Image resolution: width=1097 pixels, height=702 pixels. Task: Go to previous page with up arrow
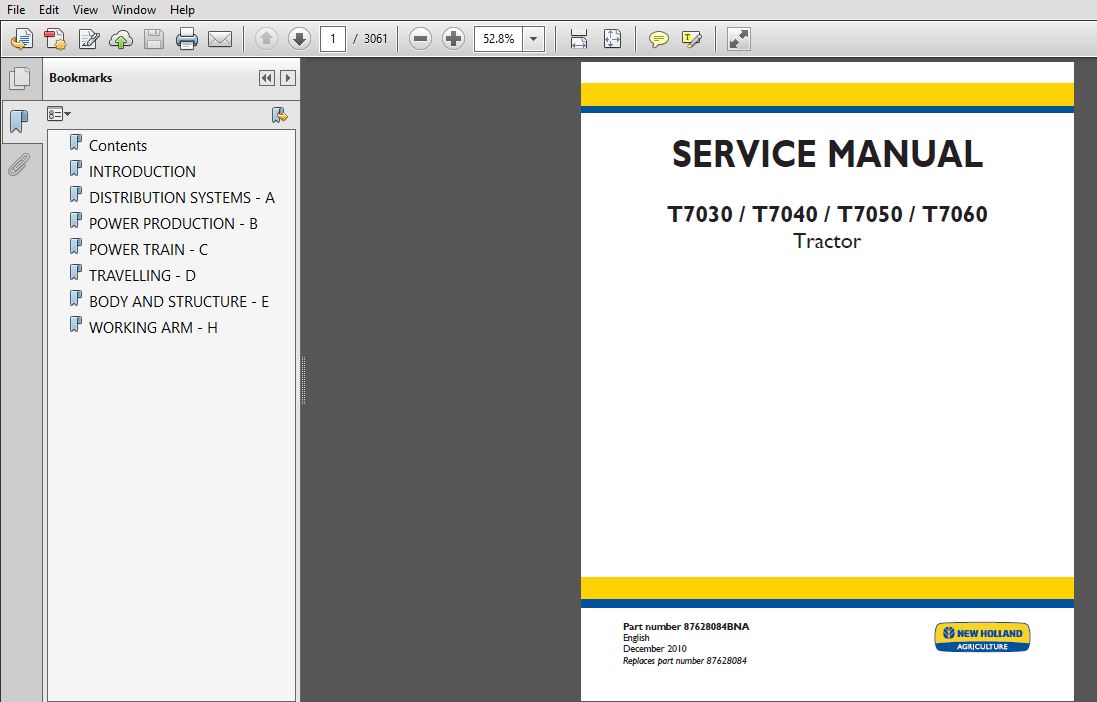coord(266,38)
